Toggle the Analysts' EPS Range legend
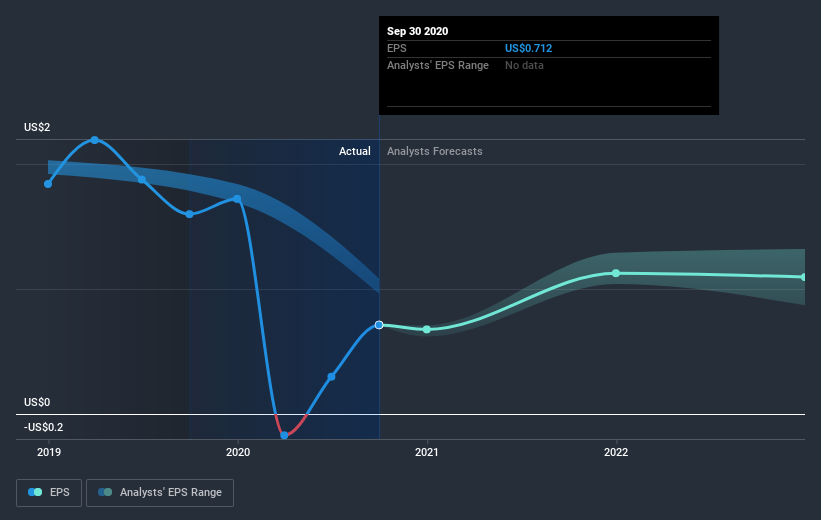Screen dimensions: 821x520 (x=160, y=493)
